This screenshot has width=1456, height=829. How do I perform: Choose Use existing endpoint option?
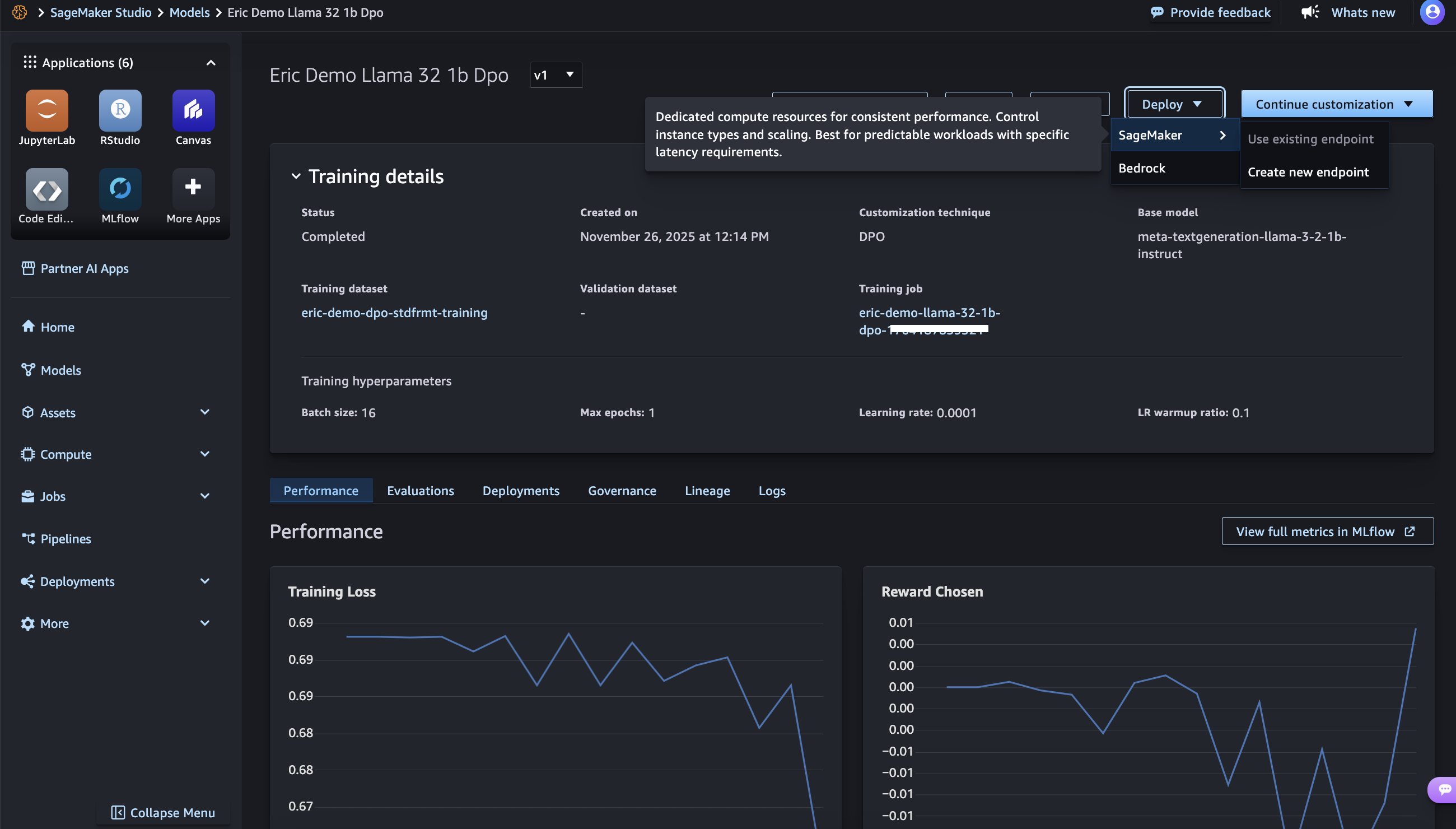pos(1314,139)
